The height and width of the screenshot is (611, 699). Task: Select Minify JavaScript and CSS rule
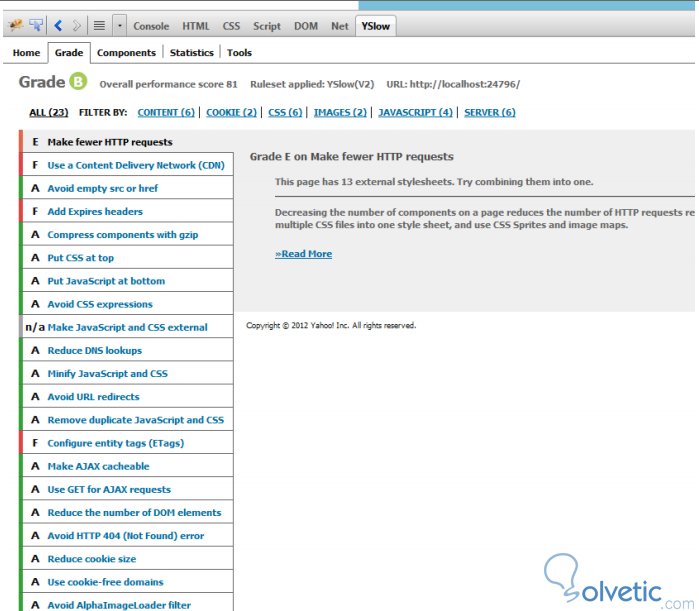click(x=127, y=373)
